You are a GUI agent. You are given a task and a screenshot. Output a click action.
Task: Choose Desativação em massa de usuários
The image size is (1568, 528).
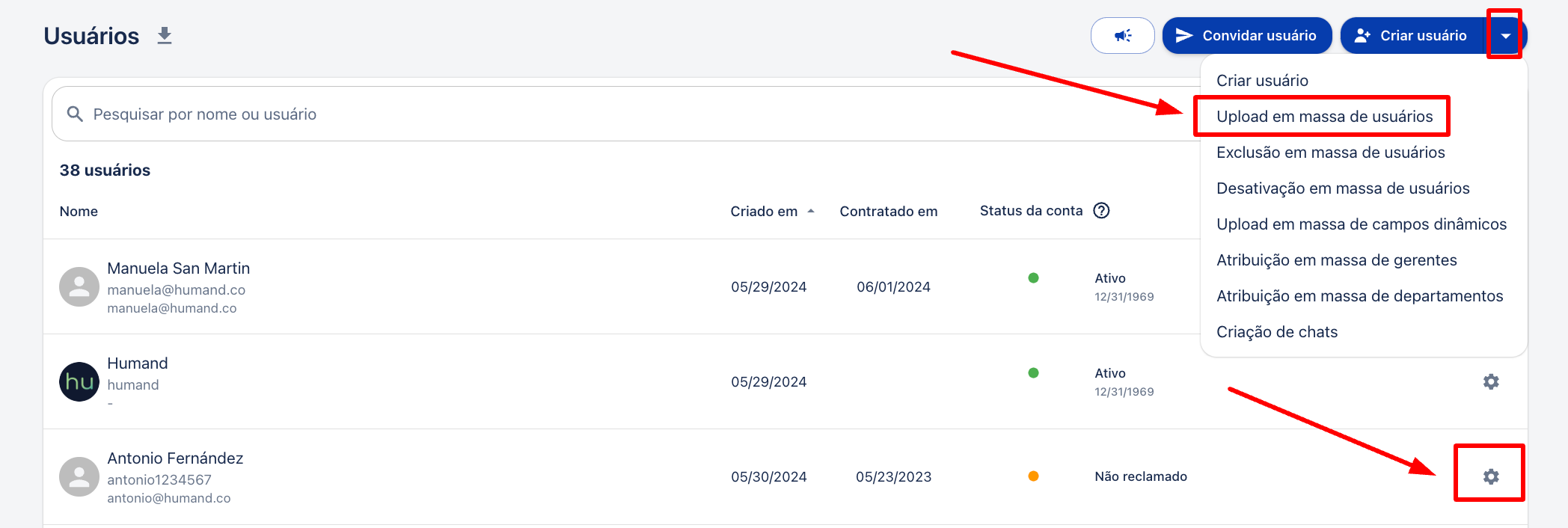[x=1343, y=188]
